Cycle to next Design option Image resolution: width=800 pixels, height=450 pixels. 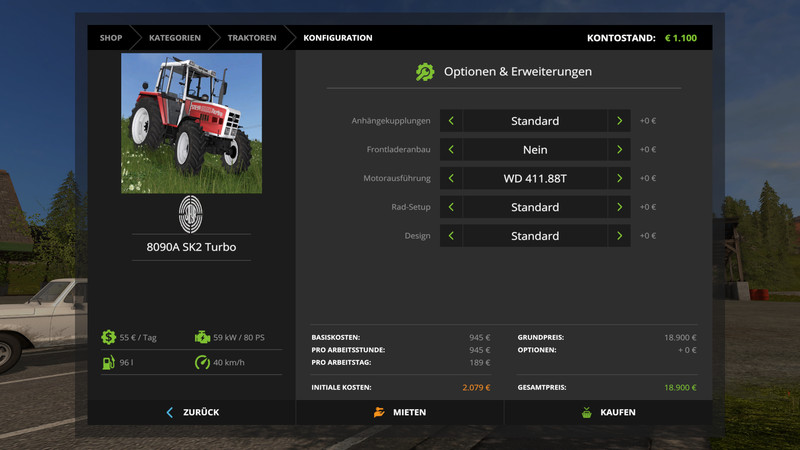620,237
